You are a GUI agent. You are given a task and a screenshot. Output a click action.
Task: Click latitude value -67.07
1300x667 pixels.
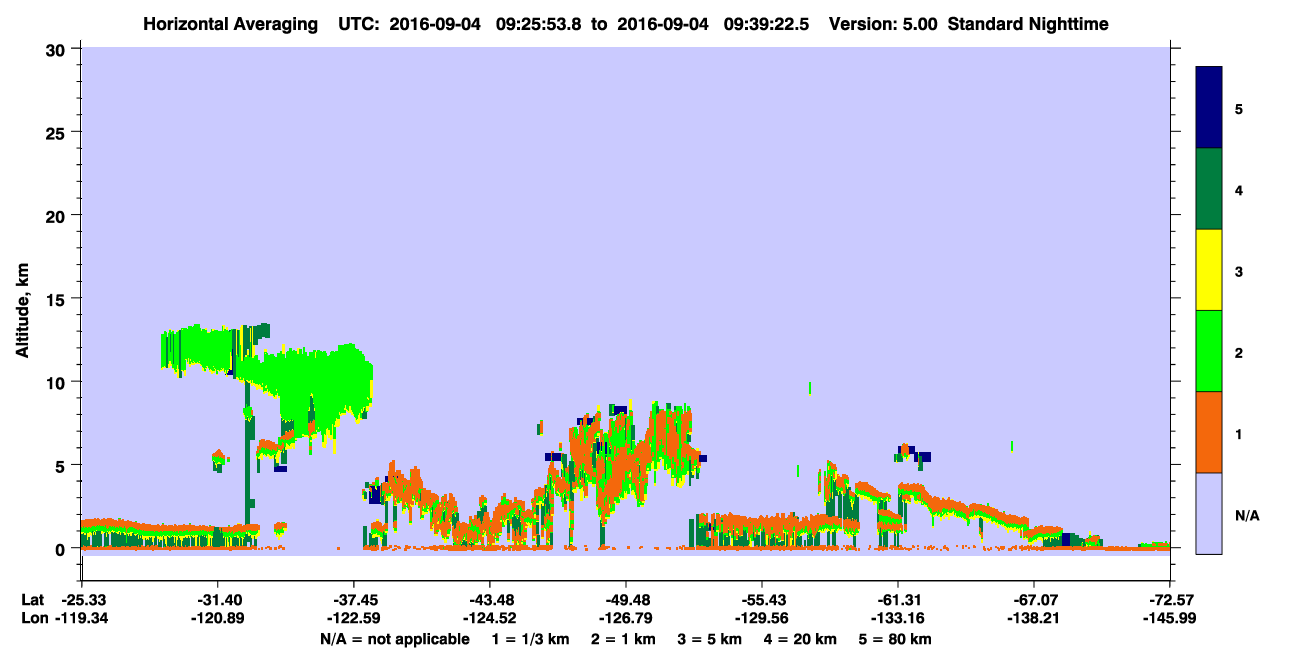1034,599
